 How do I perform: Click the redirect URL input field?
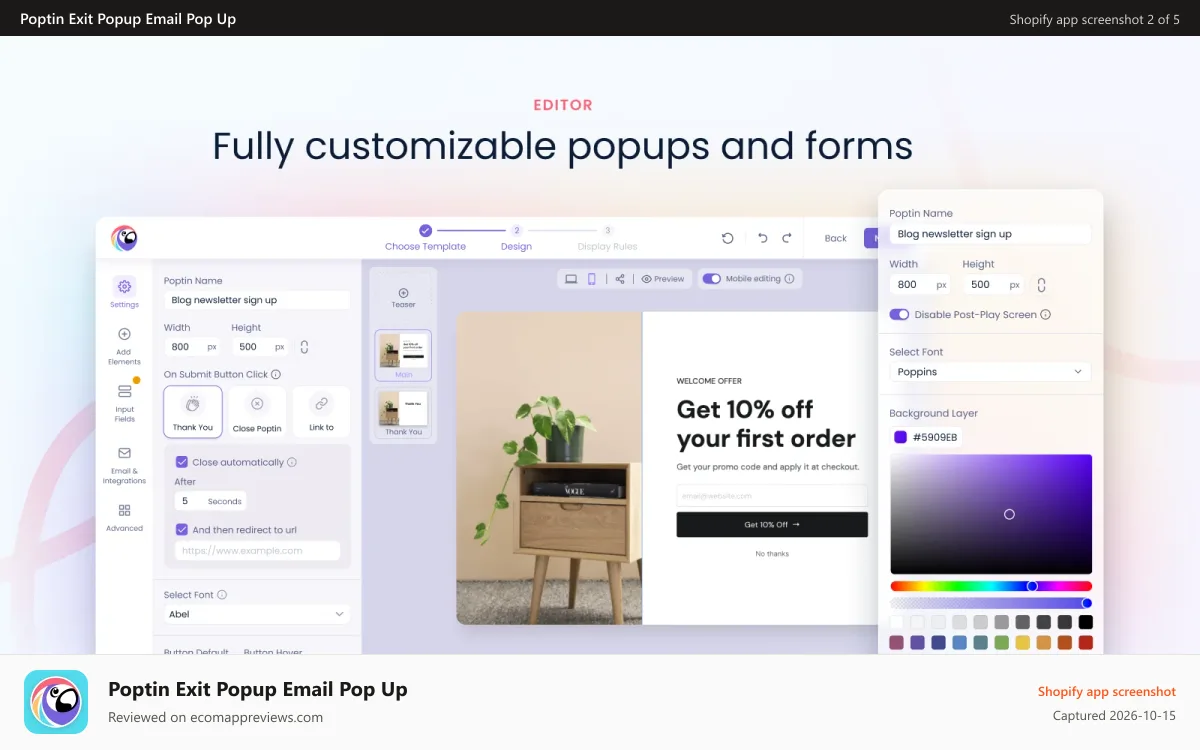tap(257, 551)
